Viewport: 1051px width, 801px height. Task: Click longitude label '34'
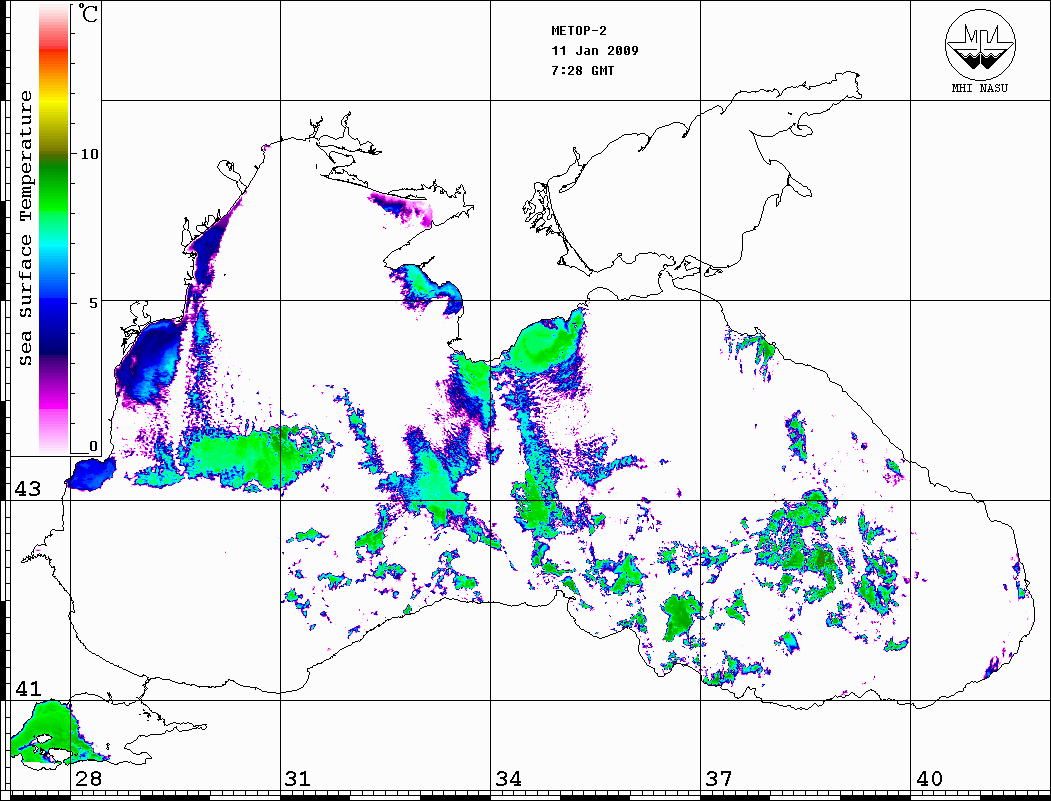[x=508, y=778]
